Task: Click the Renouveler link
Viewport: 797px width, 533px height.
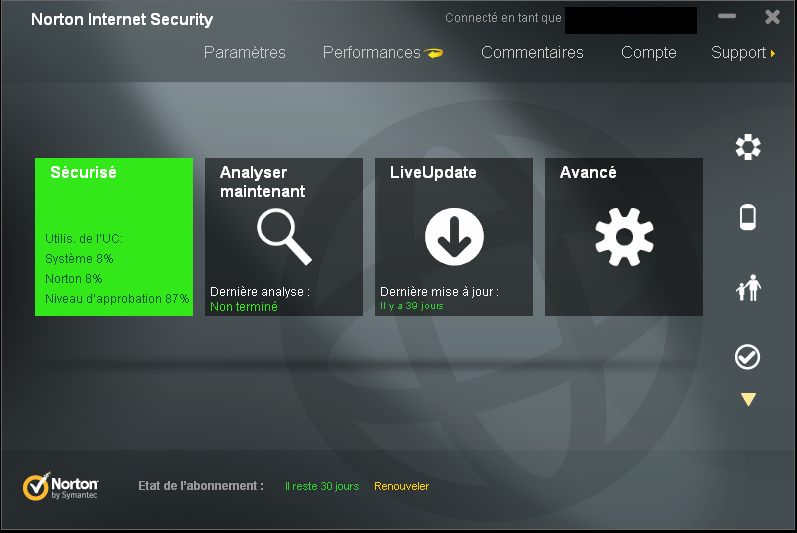Action: pos(402,486)
